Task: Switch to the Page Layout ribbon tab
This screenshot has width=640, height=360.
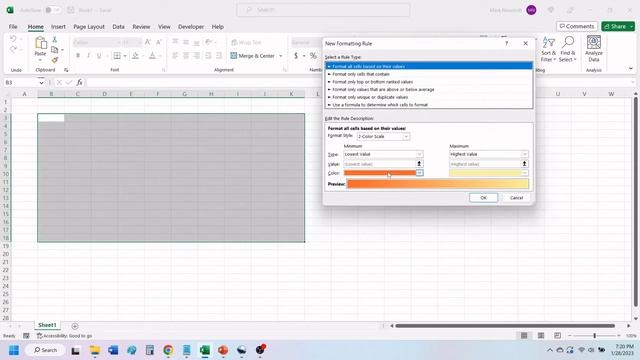Action: click(89, 27)
